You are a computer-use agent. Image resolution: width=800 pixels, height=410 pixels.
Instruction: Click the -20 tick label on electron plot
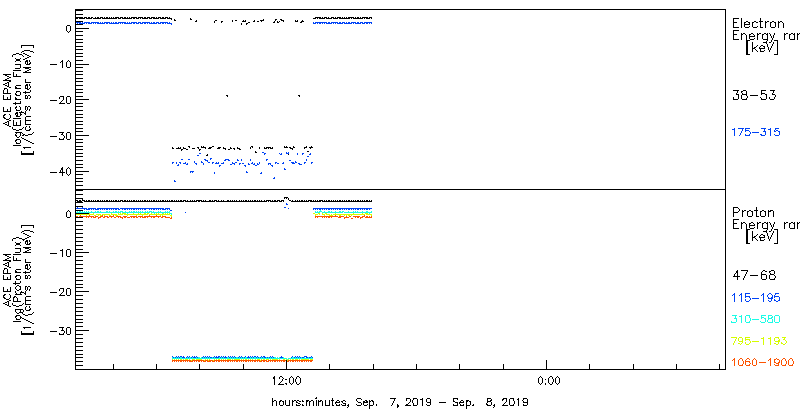60,99
